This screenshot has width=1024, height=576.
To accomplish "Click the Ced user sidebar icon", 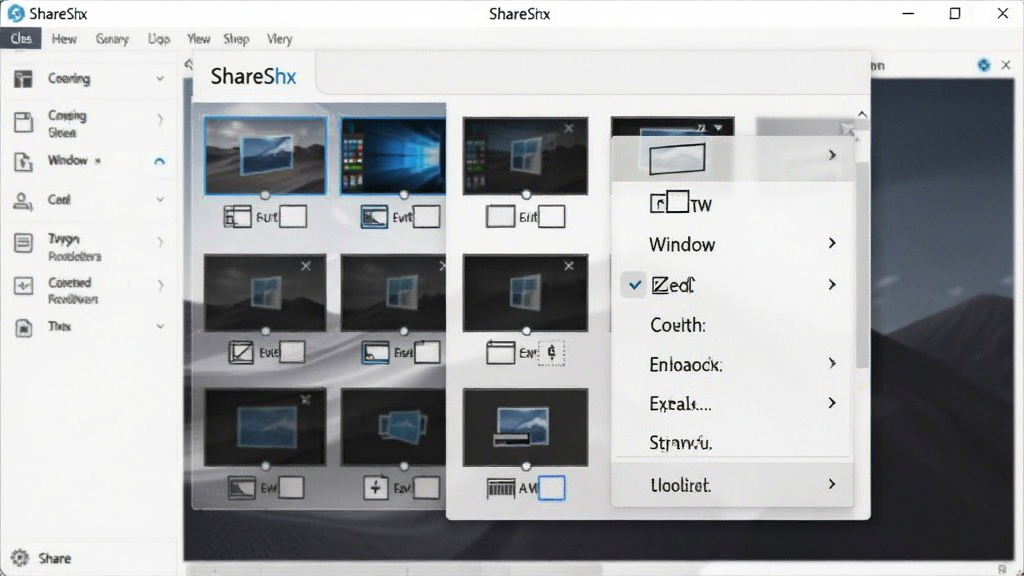I will (23, 201).
